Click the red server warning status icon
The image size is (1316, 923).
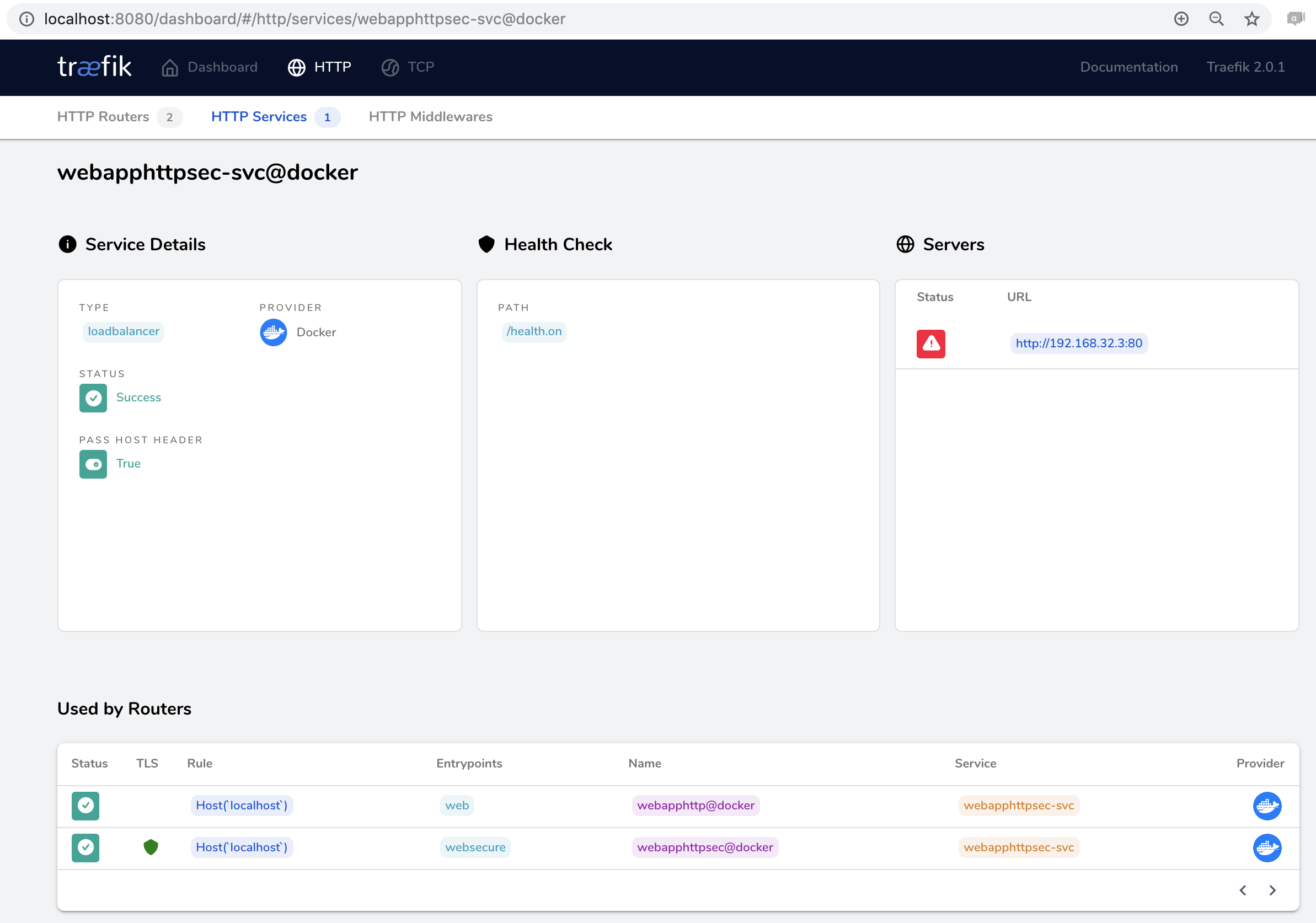coord(930,344)
